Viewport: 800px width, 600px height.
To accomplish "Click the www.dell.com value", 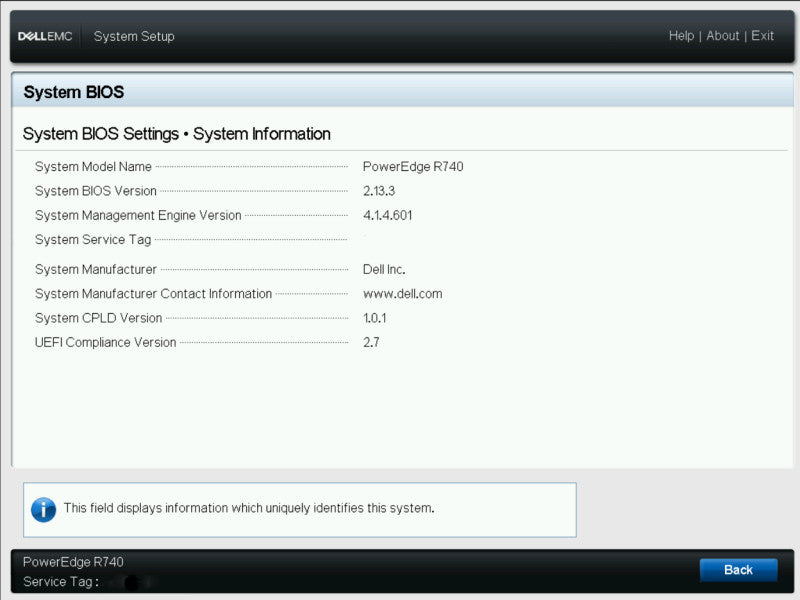I will pos(403,294).
